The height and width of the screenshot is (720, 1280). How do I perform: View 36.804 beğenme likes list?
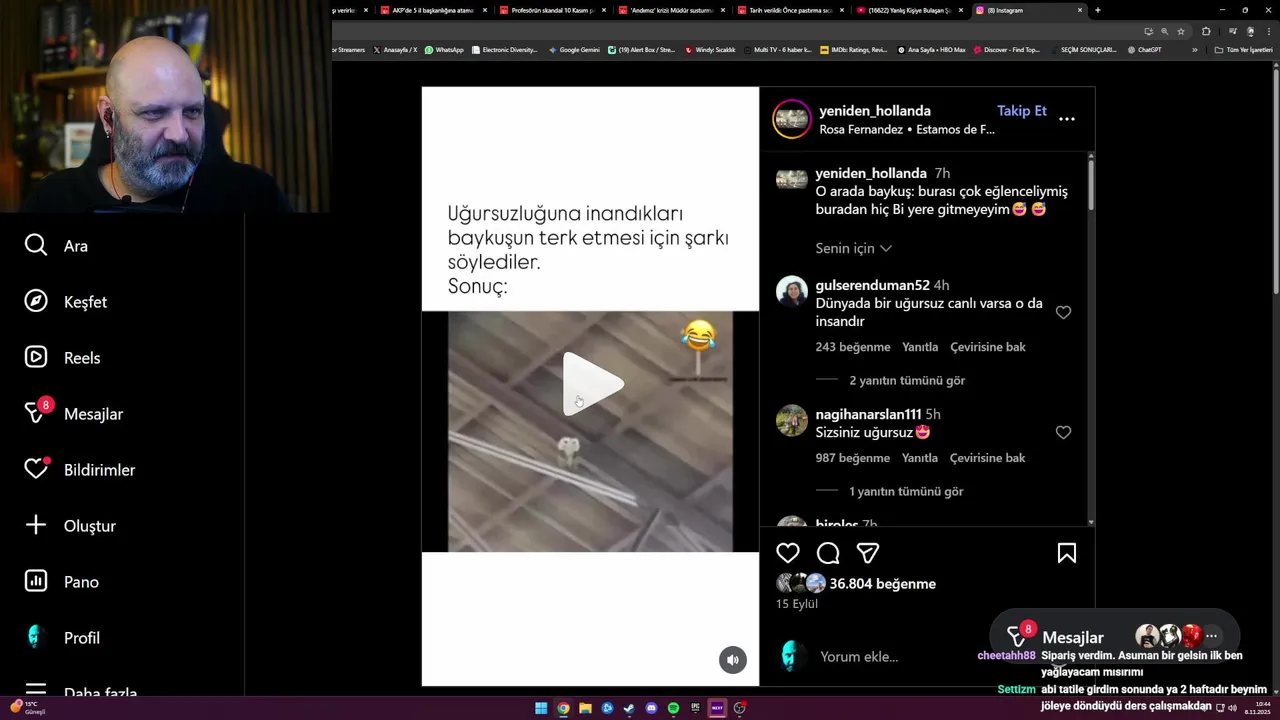(882, 584)
